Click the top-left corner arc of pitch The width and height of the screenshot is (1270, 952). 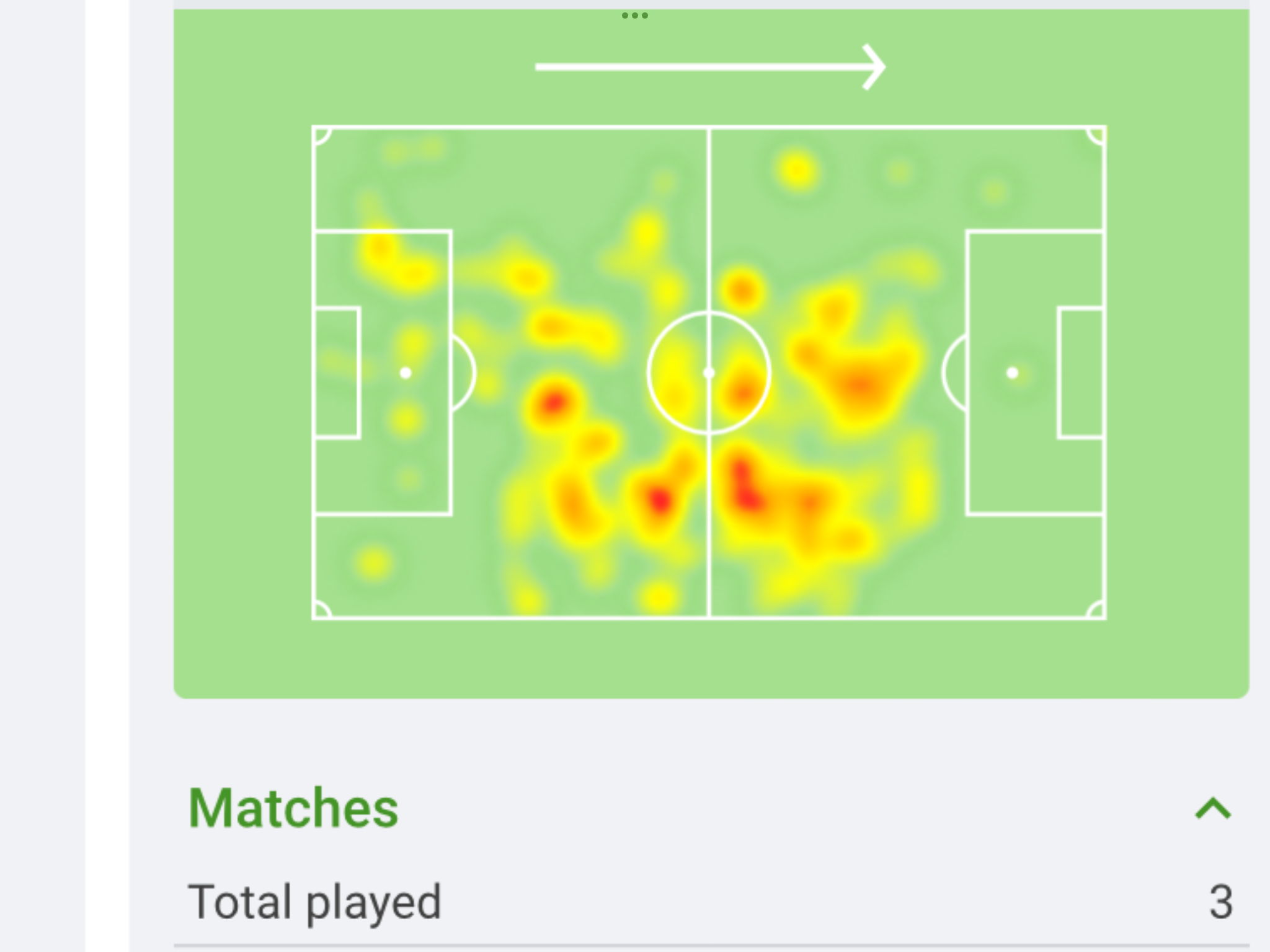(322, 136)
